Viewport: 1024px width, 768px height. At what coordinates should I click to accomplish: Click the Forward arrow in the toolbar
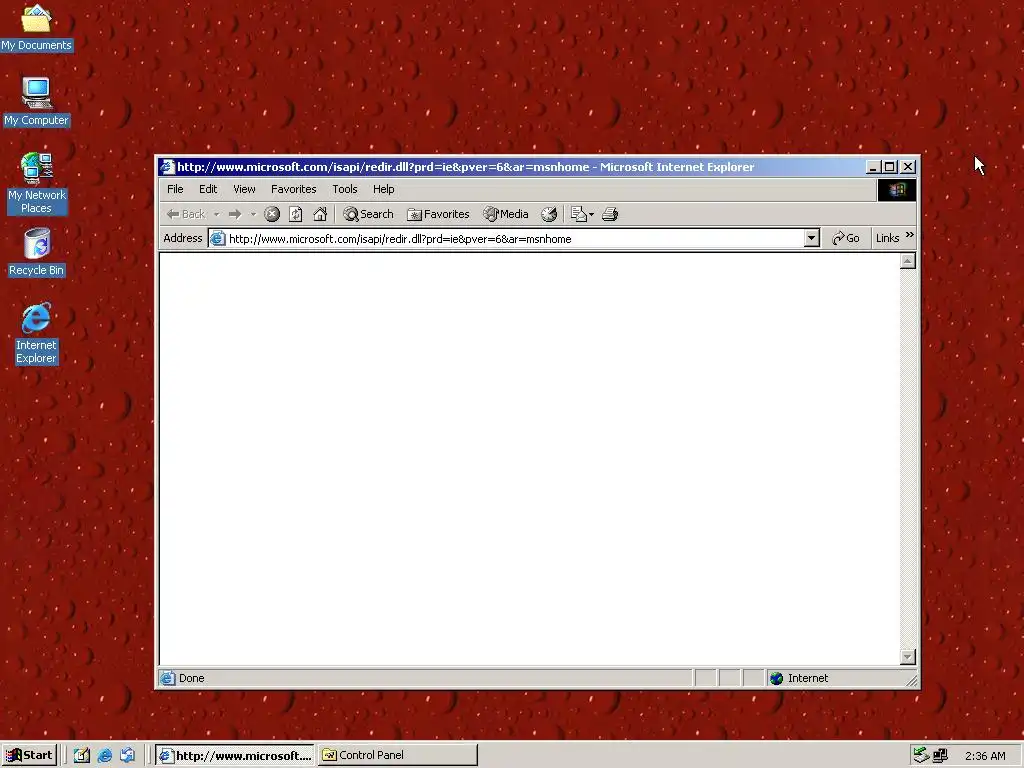[x=234, y=214]
